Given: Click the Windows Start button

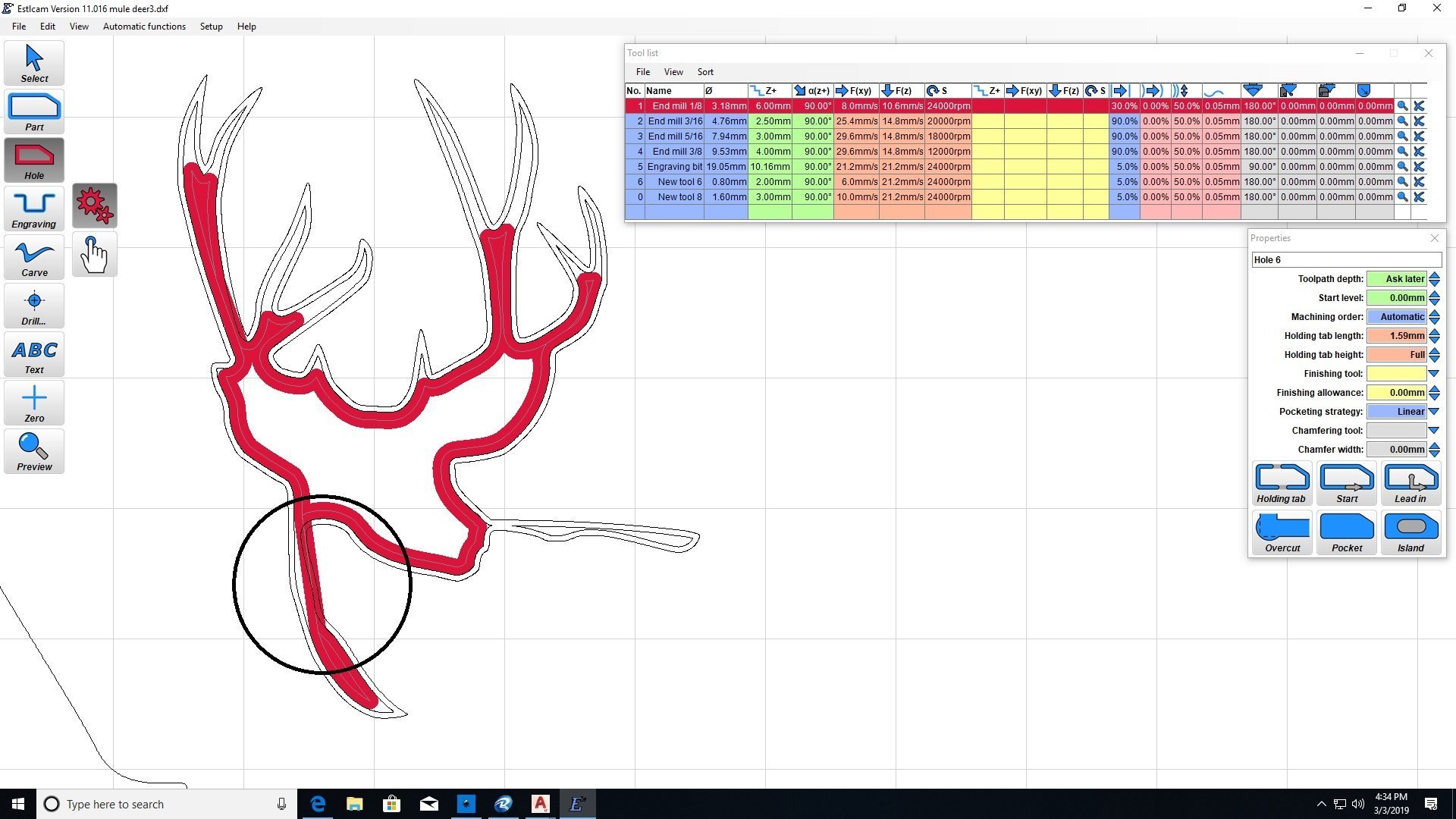Looking at the screenshot, I should pos(18,804).
